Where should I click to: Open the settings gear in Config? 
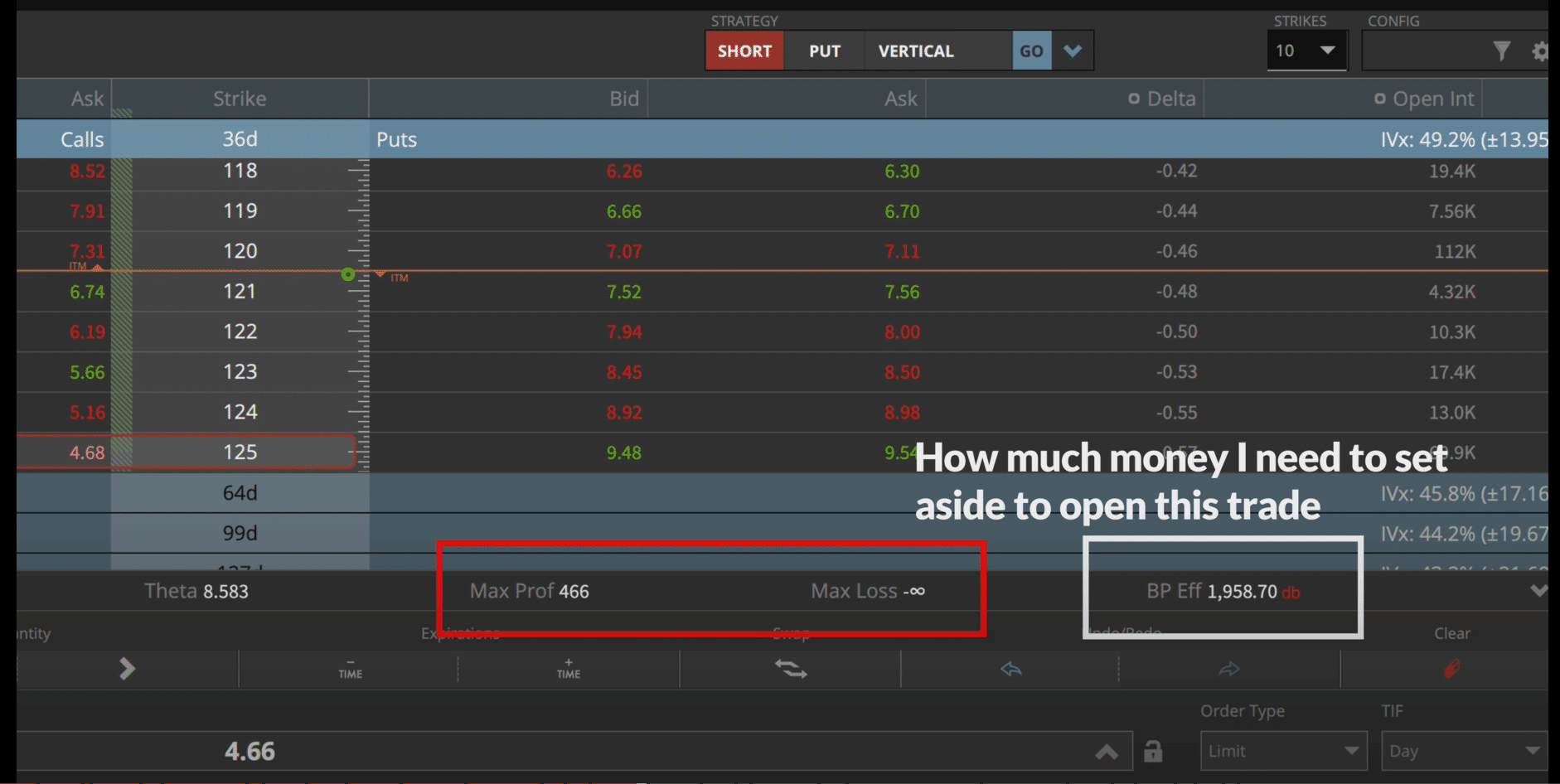(1540, 51)
